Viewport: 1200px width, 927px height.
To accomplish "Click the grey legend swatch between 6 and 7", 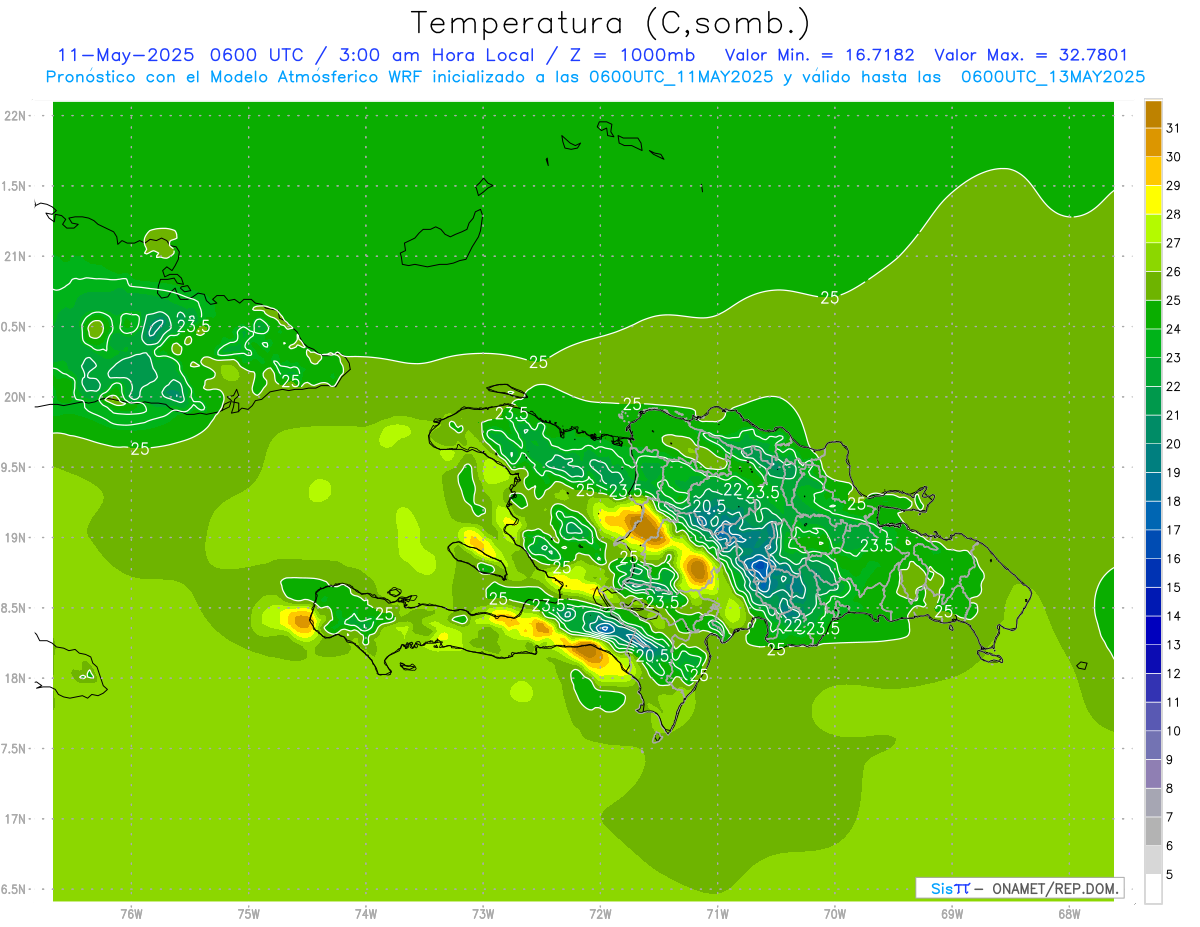I will click(1153, 831).
